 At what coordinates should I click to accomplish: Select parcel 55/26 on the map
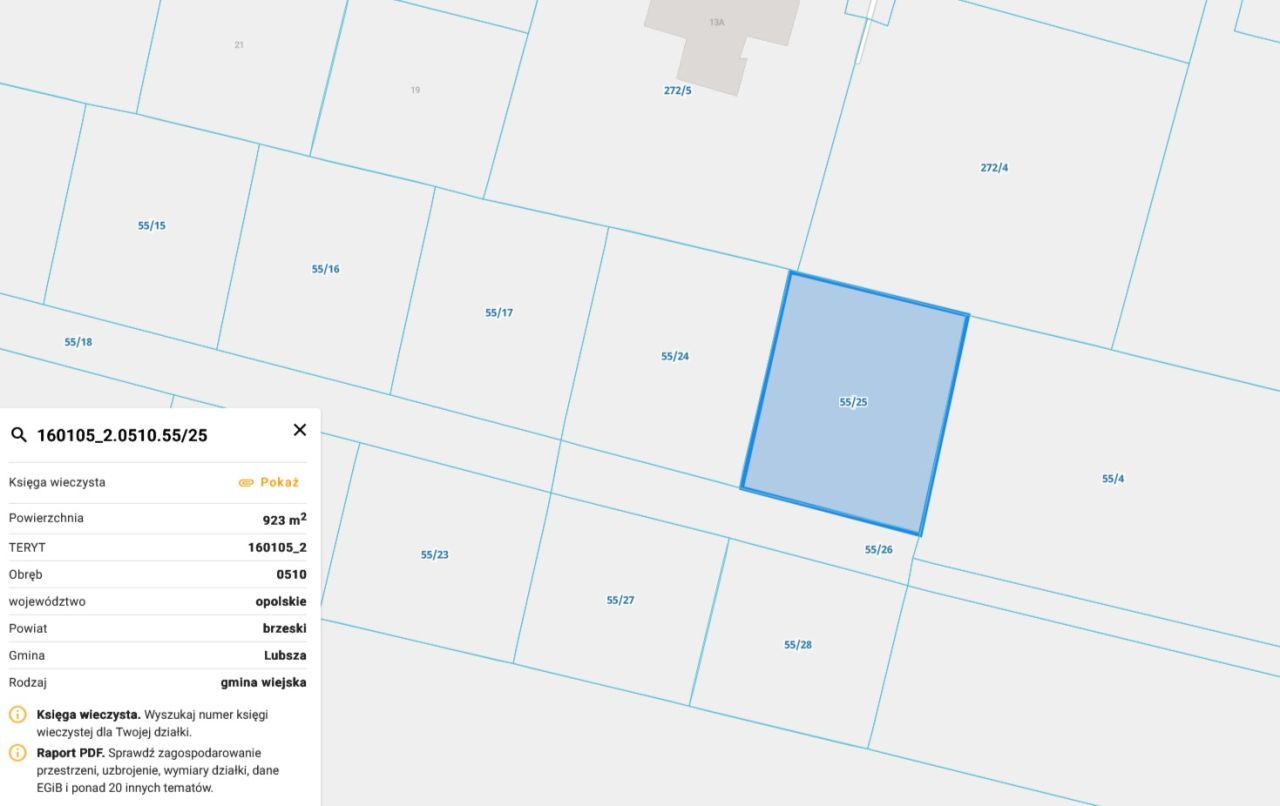coord(879,550)
